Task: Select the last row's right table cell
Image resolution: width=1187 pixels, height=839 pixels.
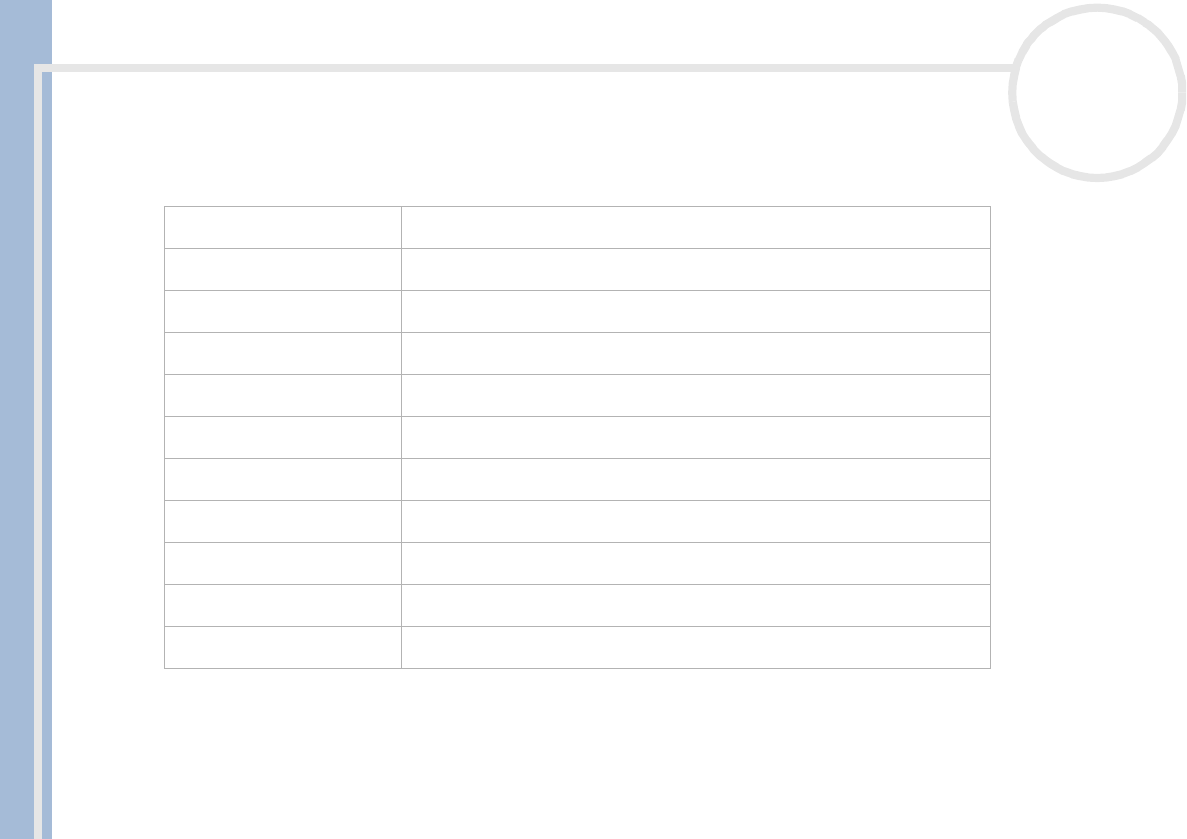Action: coord(695,647)
